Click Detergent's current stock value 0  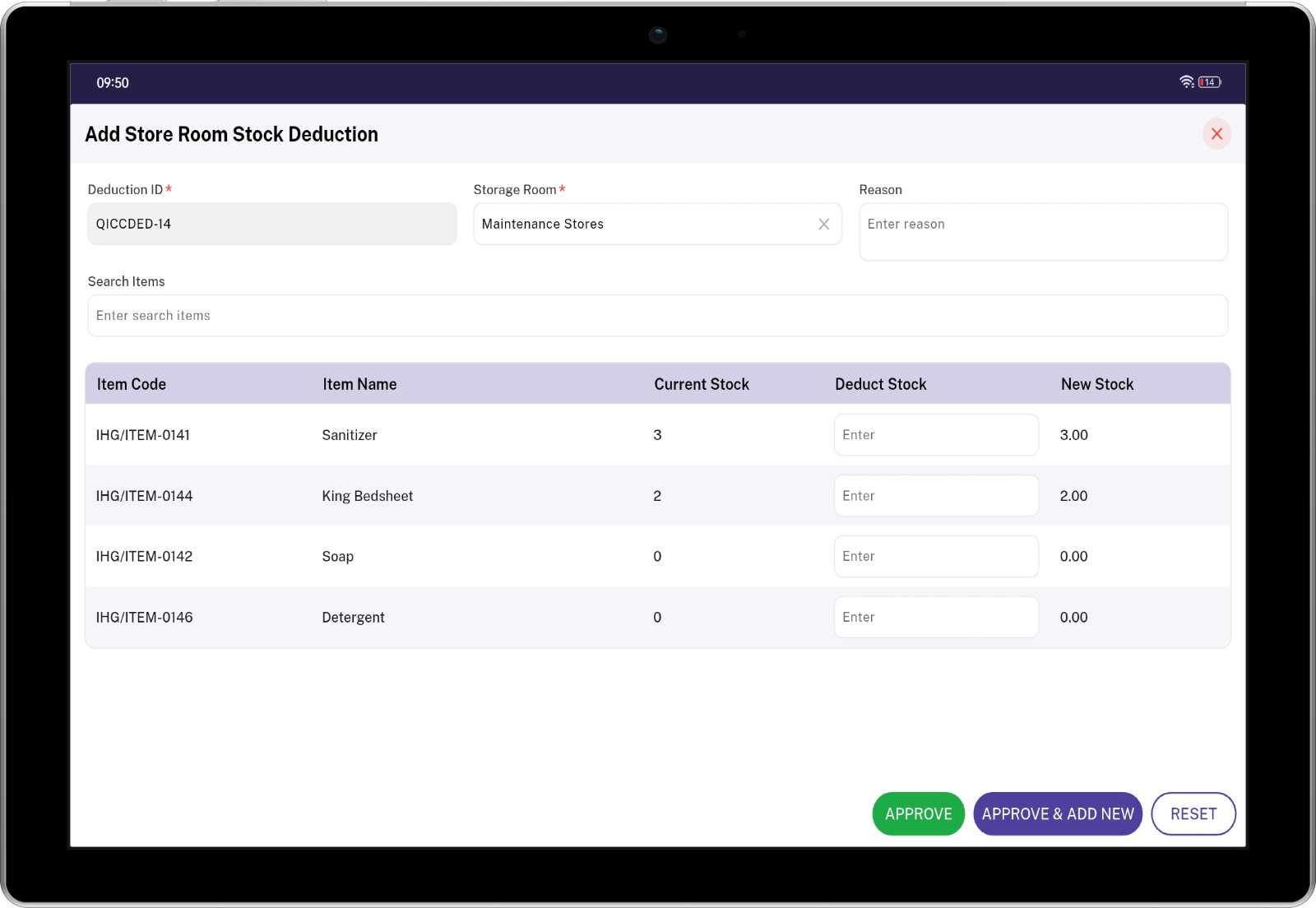click(657, 618)
